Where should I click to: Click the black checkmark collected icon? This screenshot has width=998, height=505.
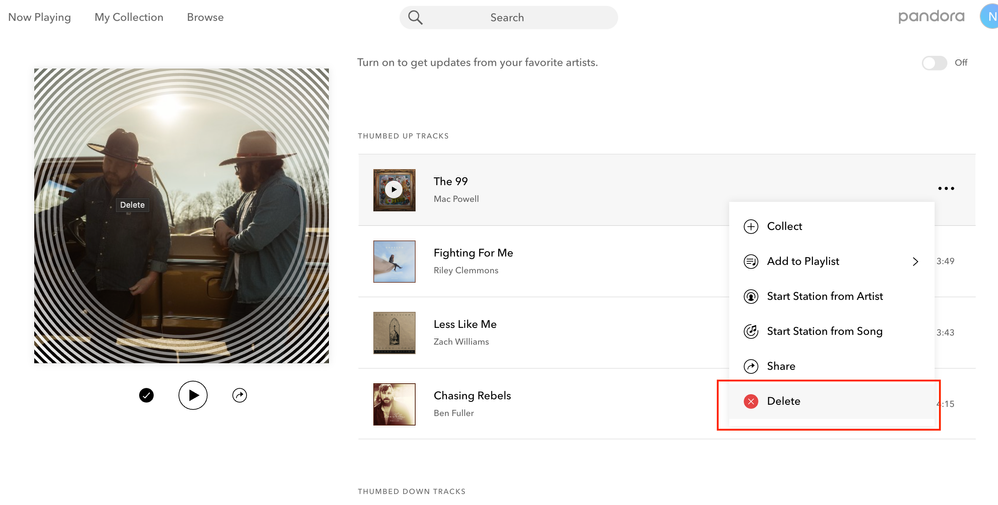tap(146, 395)
